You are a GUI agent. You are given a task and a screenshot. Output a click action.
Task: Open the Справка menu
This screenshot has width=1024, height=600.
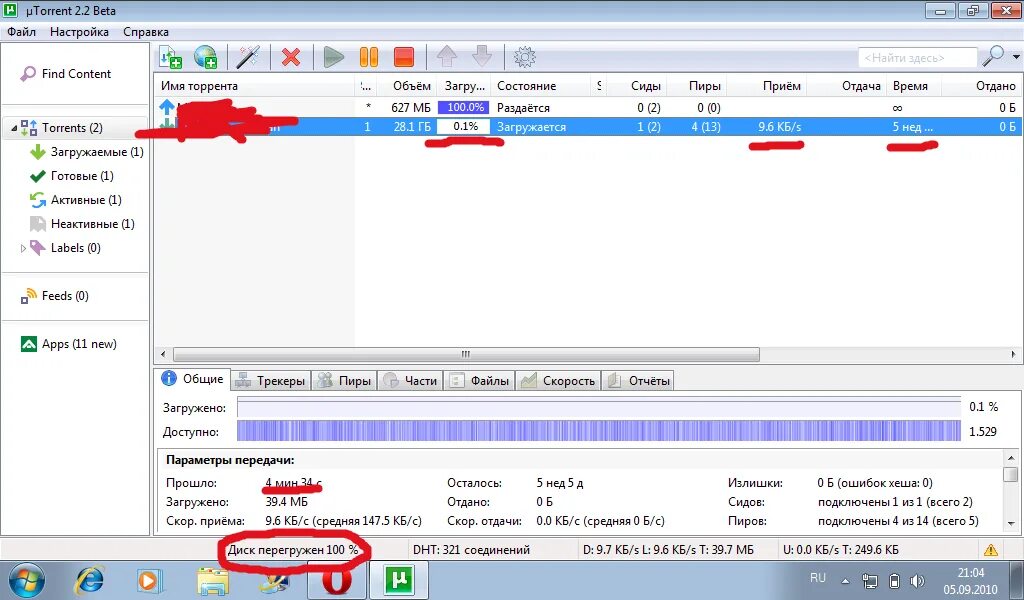pos(146,31)
